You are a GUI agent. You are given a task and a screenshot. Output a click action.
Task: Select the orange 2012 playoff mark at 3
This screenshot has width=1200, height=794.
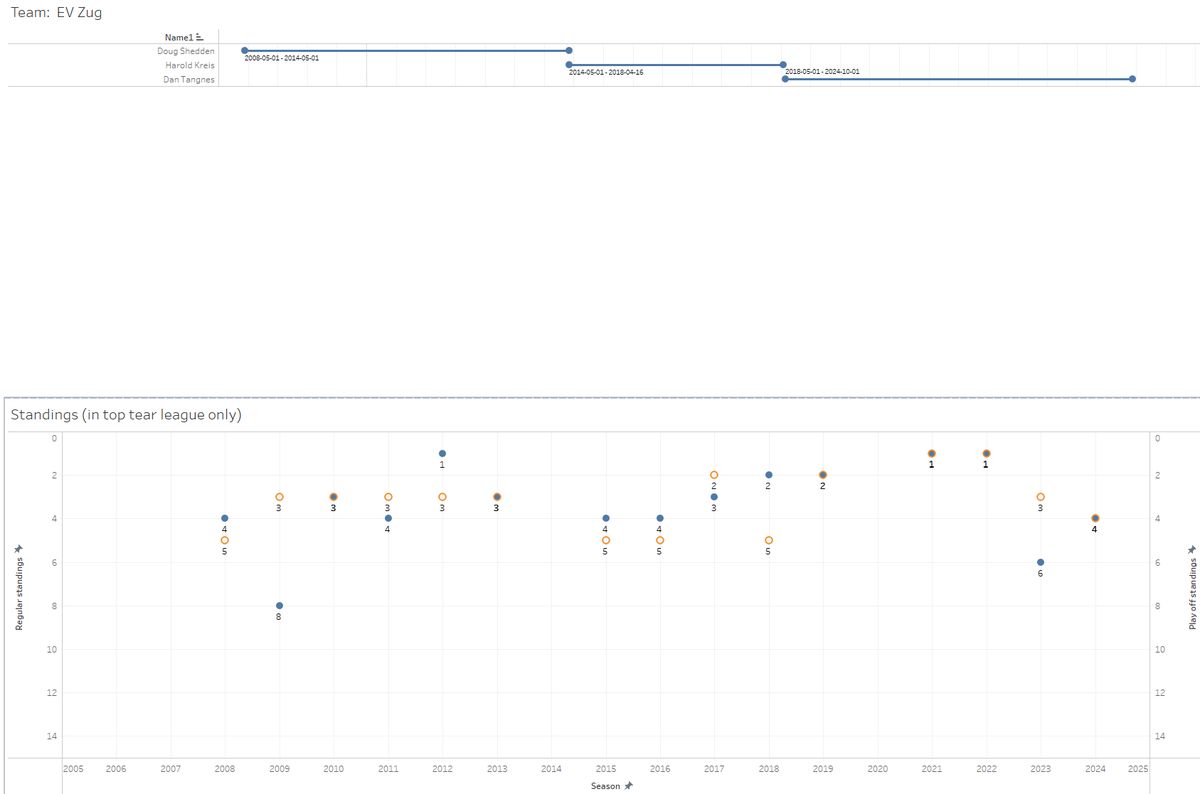(442, 497)
